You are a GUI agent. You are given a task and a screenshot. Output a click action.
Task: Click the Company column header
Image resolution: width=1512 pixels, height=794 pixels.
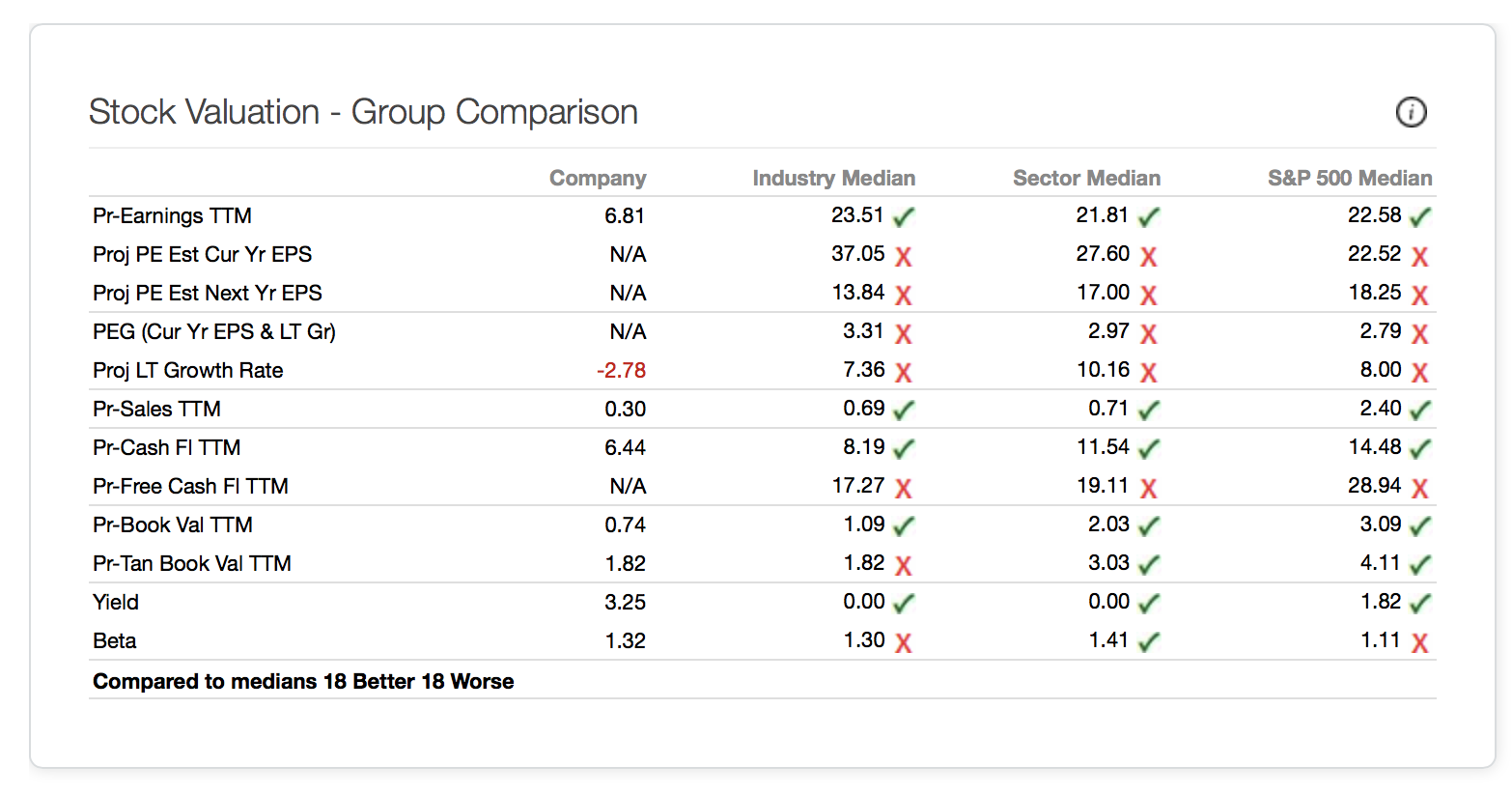click(597, 178)
